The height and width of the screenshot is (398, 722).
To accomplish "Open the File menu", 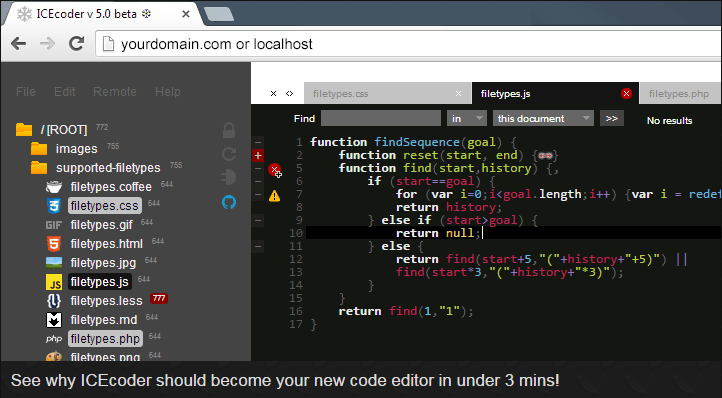I will pos(26,92).
